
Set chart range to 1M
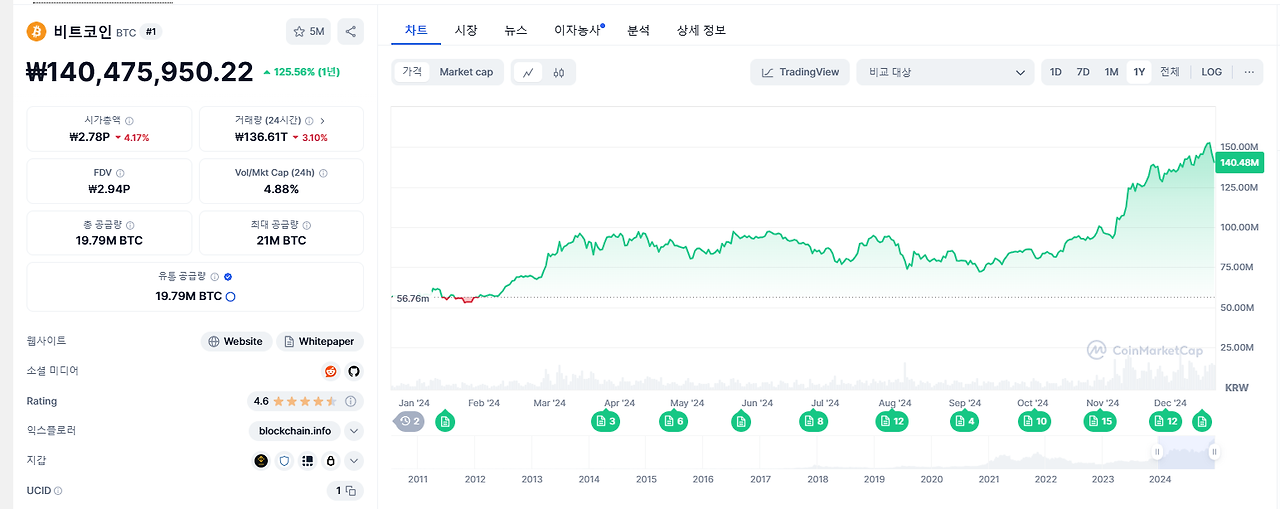pos(1111,72)
